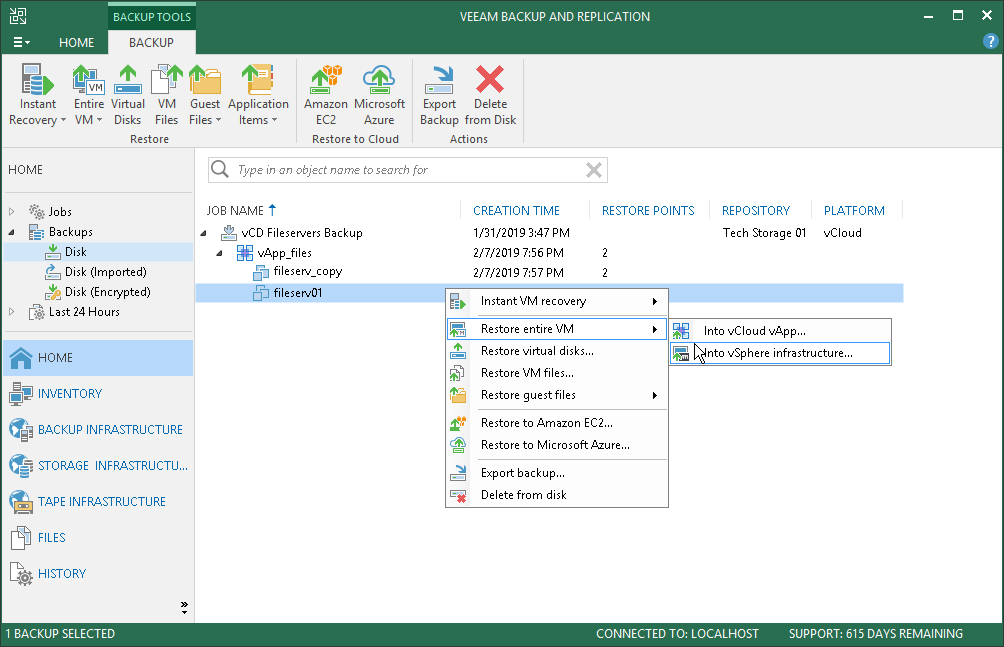Collapse the vCD Fileservers Backup row
Viewport: 1004px width, 647px height.
(204, 233)
